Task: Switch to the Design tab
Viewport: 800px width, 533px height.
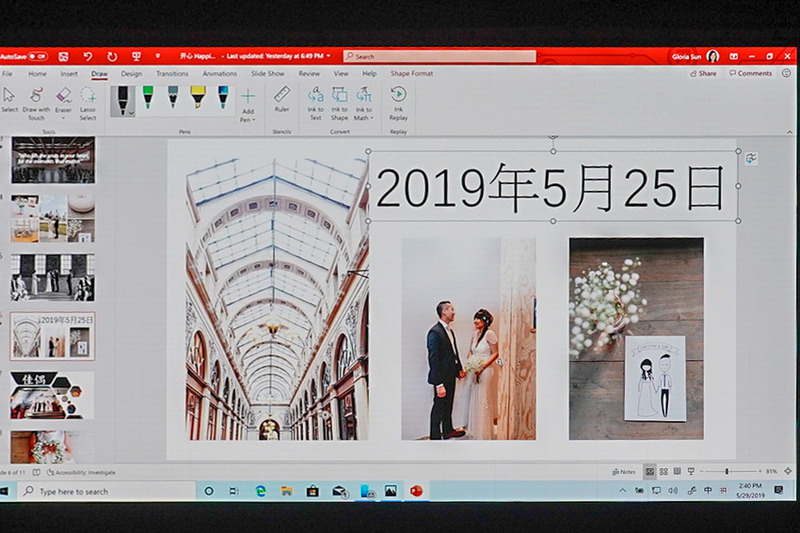Action: (131, 74)
